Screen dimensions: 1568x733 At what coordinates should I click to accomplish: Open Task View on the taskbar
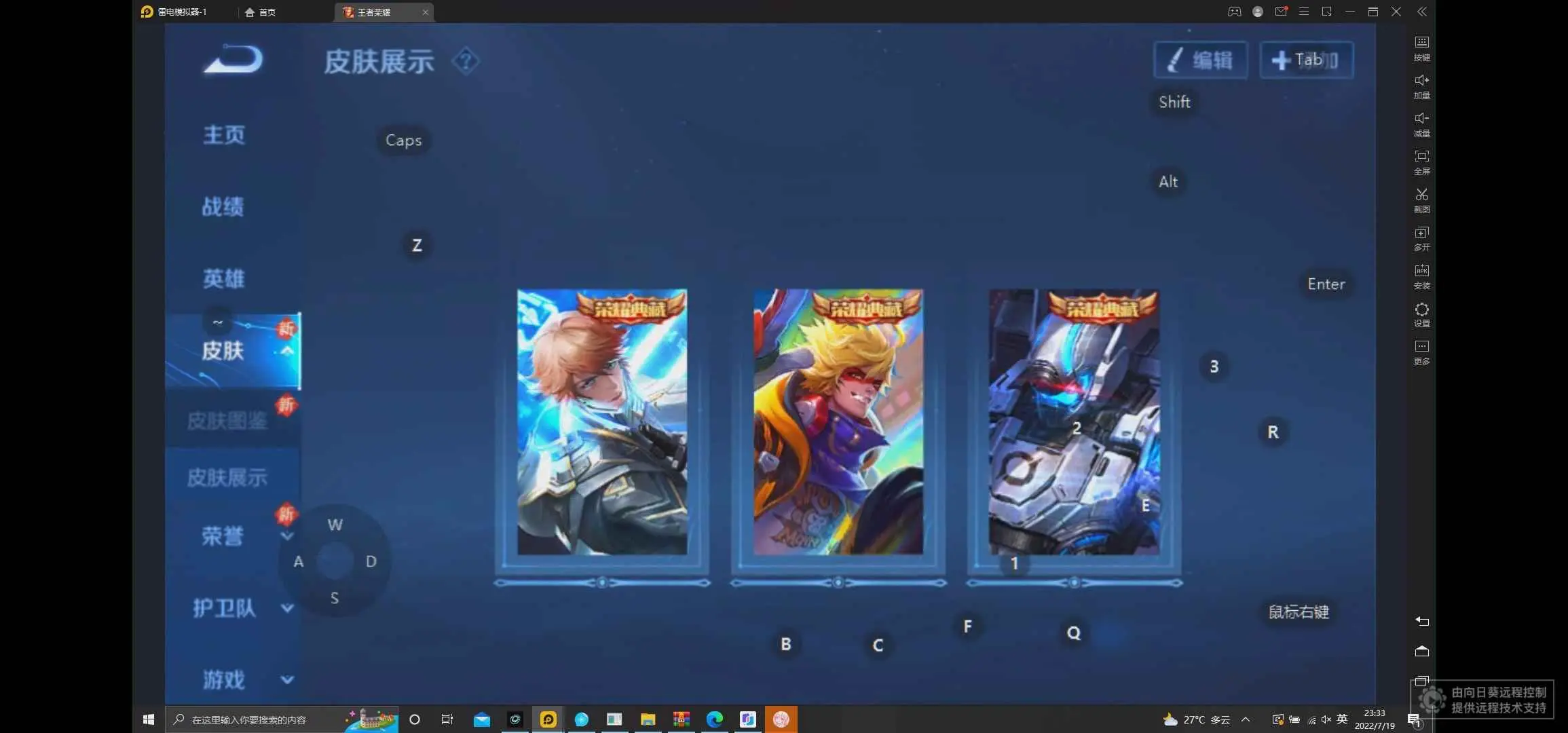[x=447, y=719]
